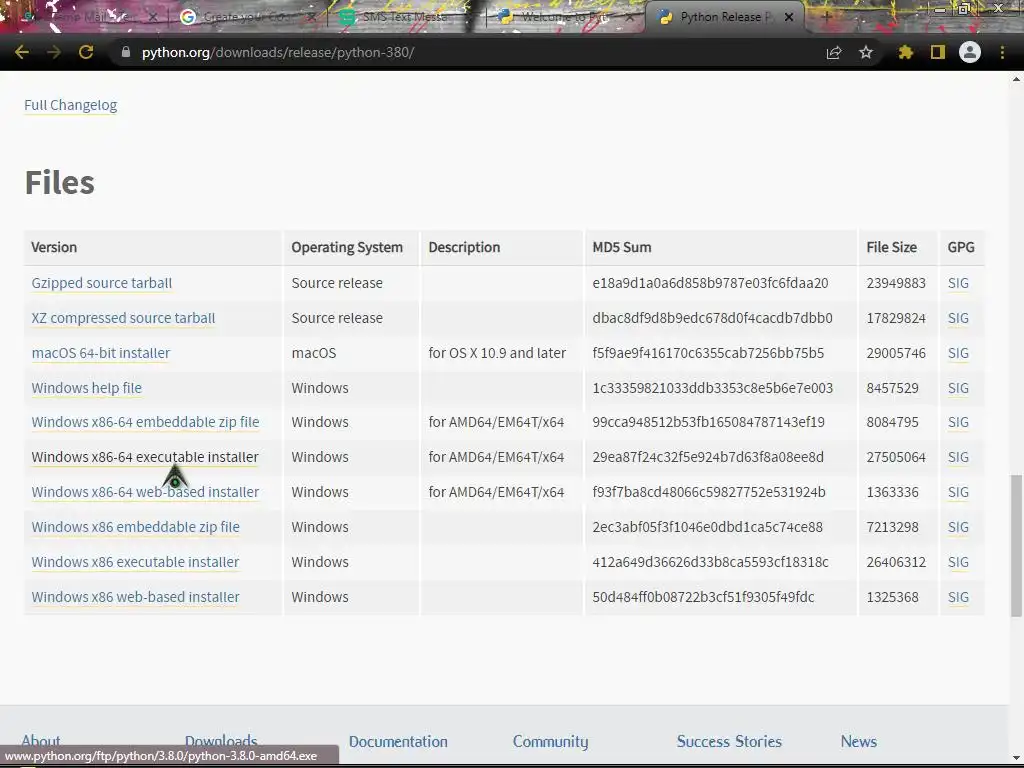Open SIG link for x86 executable installer
The height and width of the screenshot is (768, 1024).
click(x=958, y=562)
